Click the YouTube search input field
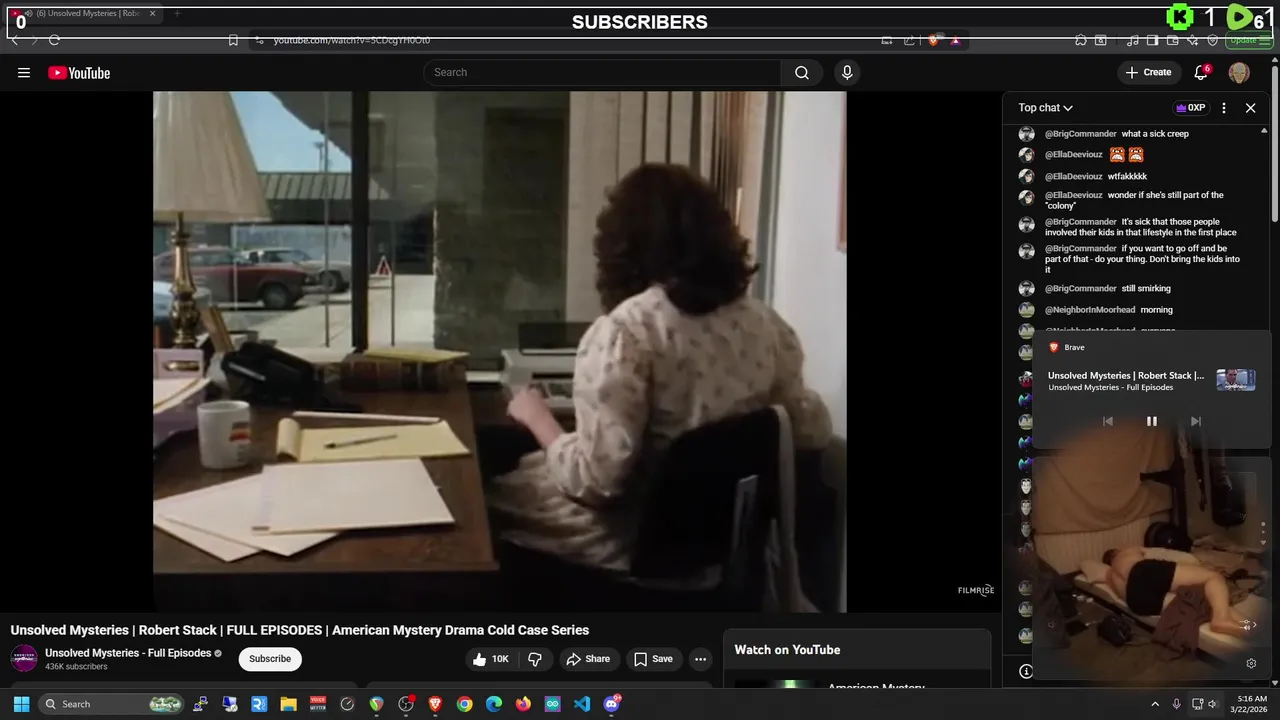 pos(602,72)
